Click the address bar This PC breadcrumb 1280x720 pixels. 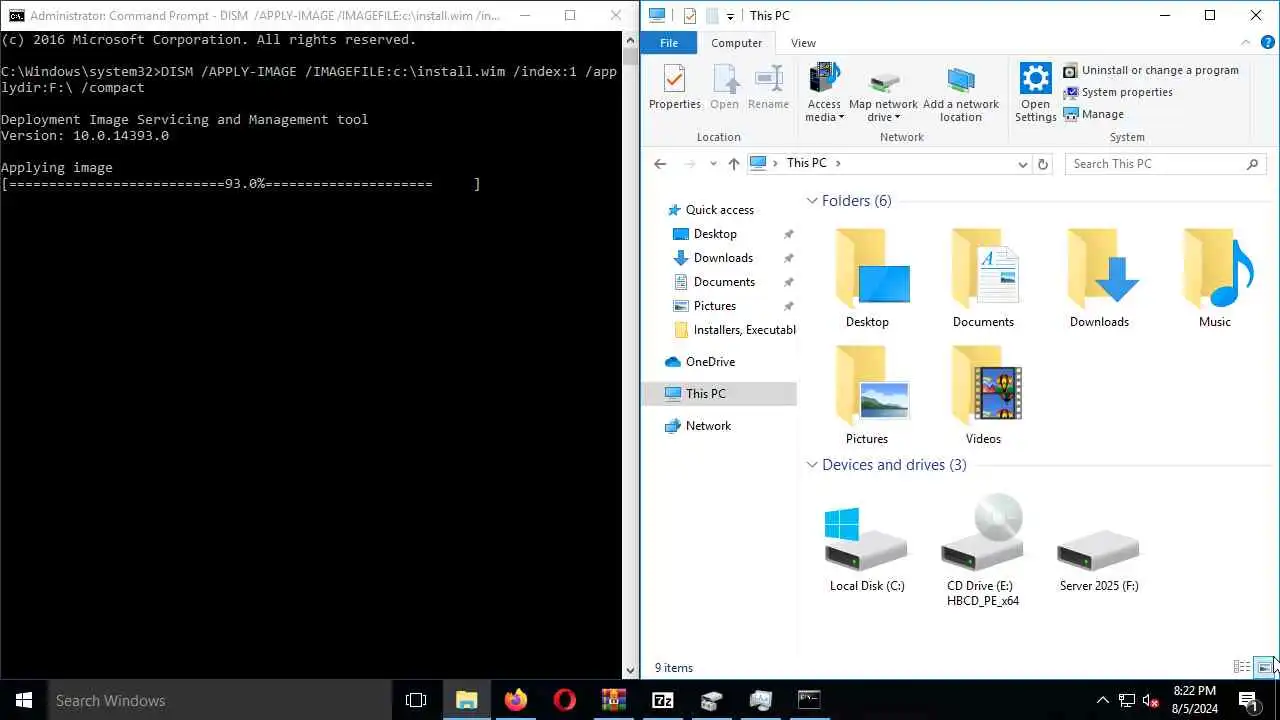click(807, 163)
